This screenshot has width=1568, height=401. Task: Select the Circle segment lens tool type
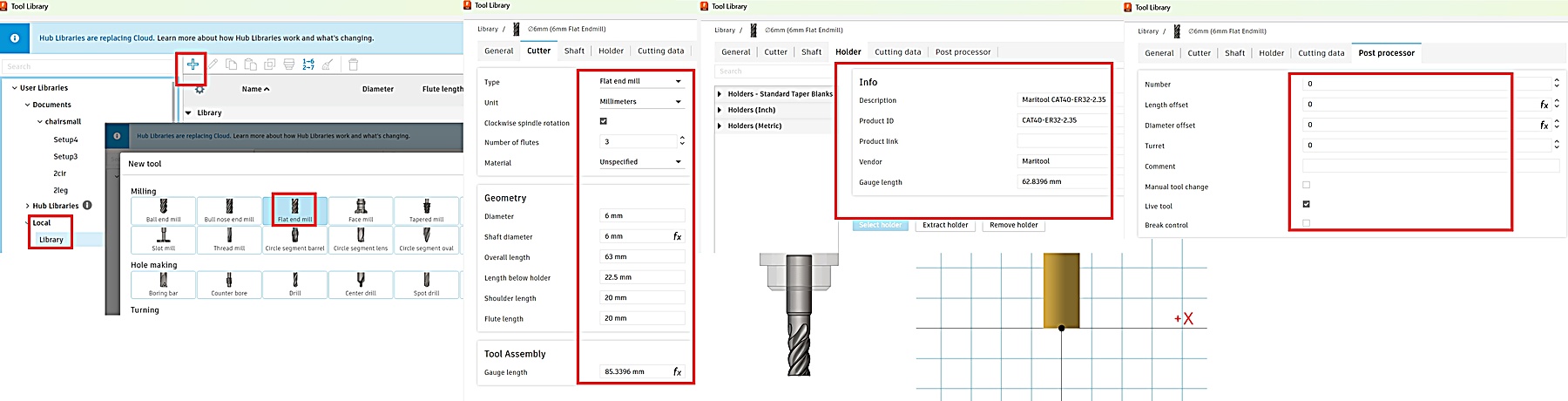pyautogui.click(x=361, y=240)
